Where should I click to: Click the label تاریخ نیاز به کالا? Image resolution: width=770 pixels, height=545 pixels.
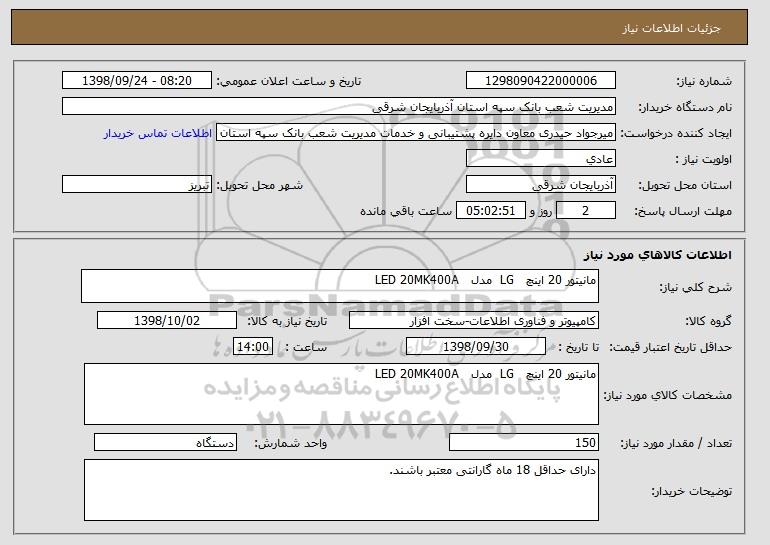[287, 321]
